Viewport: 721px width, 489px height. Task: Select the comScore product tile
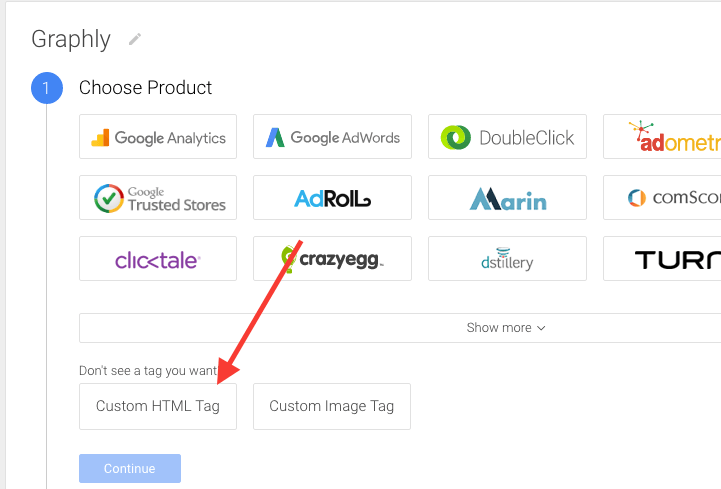pyautogui.click(x=662, y=197)
